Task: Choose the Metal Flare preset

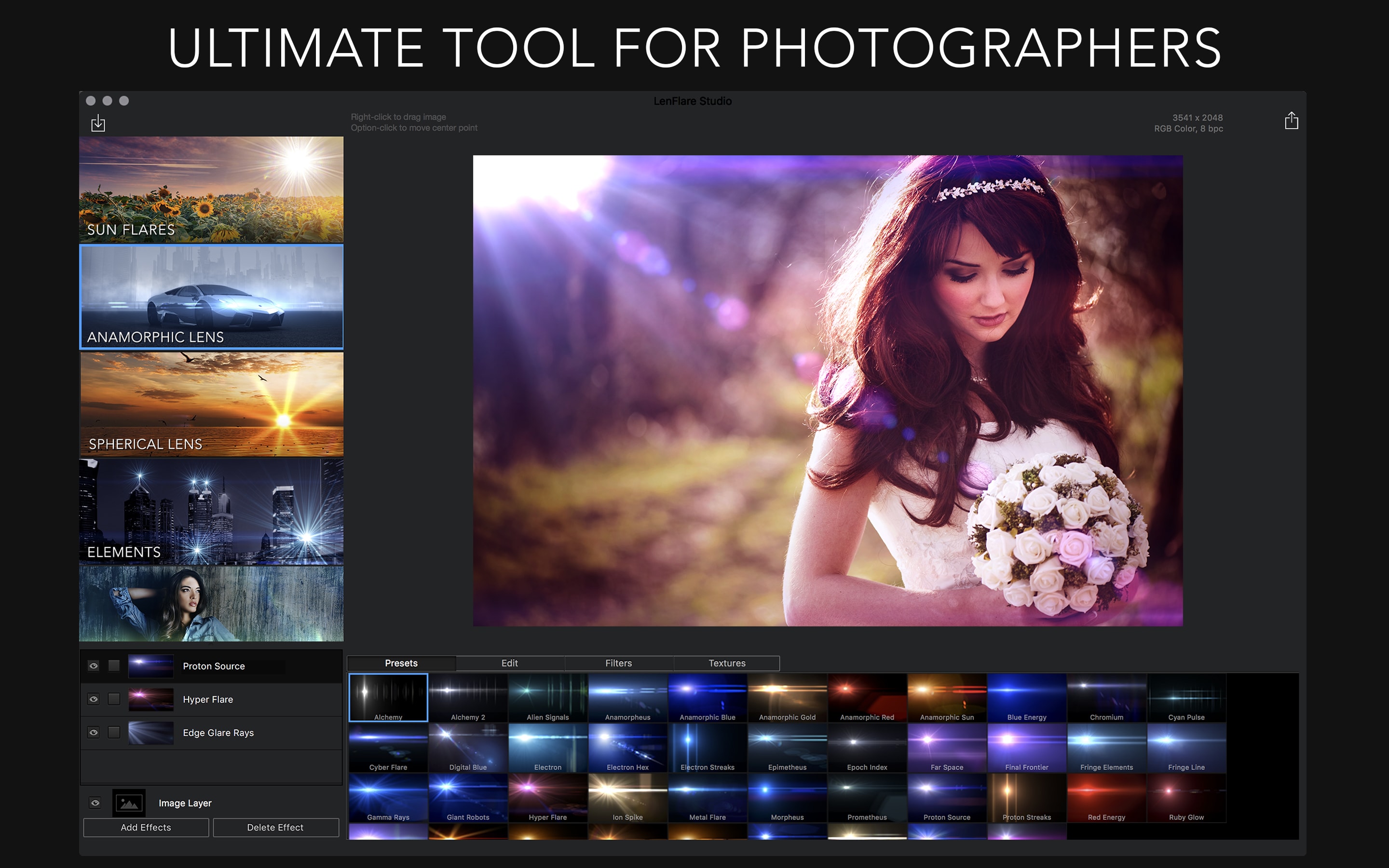Action: click(x=707, y=798)
